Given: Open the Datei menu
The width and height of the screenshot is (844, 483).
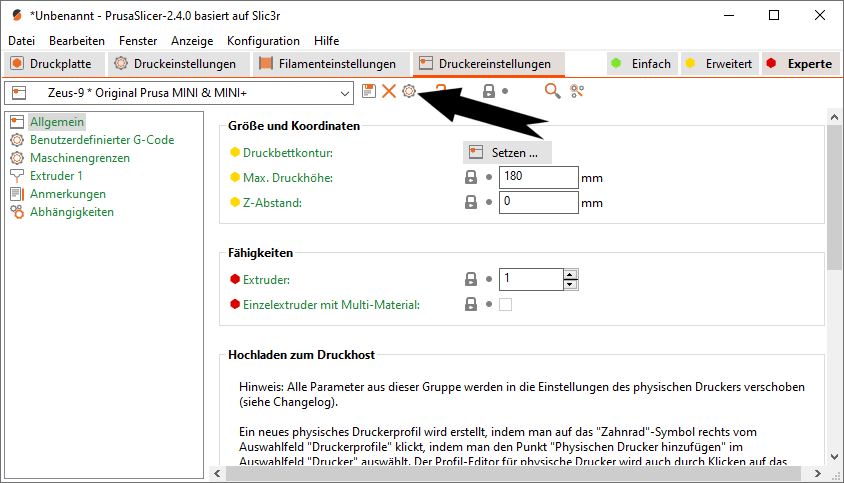Looking at the screenshot, I should (22, 40).
